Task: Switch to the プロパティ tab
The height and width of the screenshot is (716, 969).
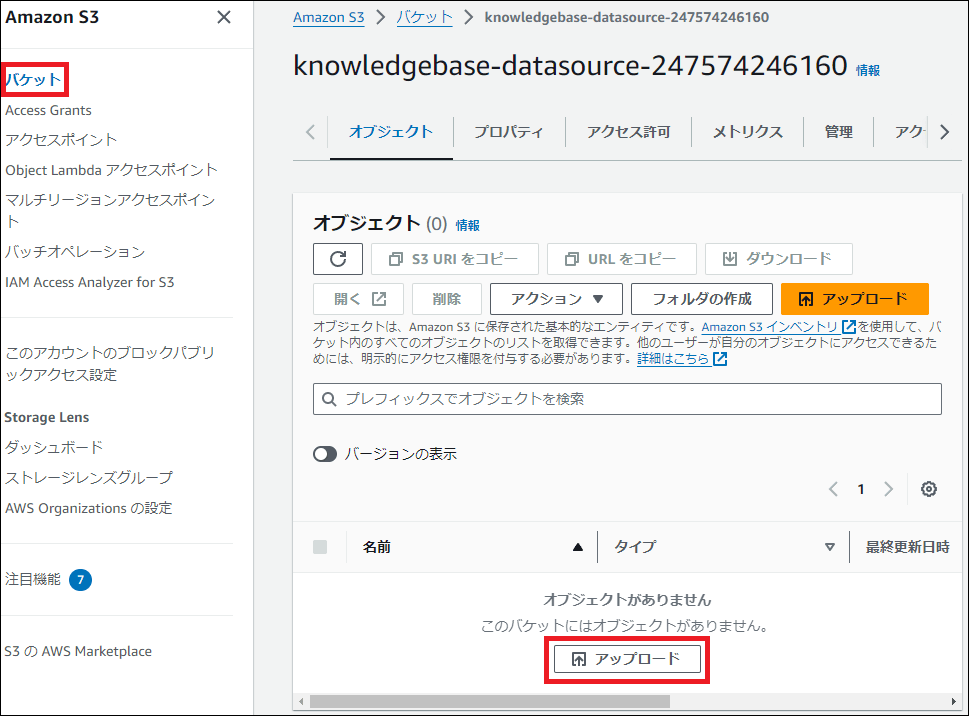Action: pos(508,132)
